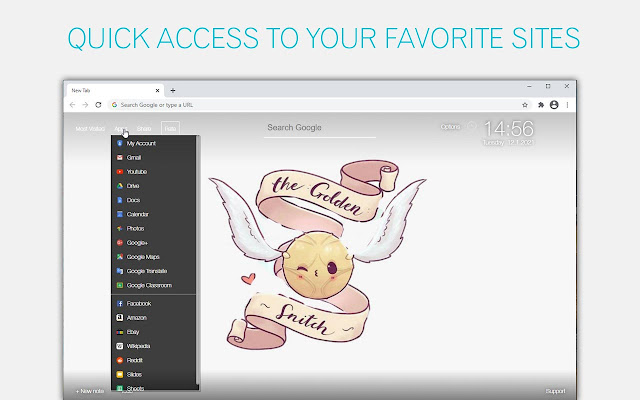Click the 14:56 clock display
640x400 pixels.
[509, 129]
